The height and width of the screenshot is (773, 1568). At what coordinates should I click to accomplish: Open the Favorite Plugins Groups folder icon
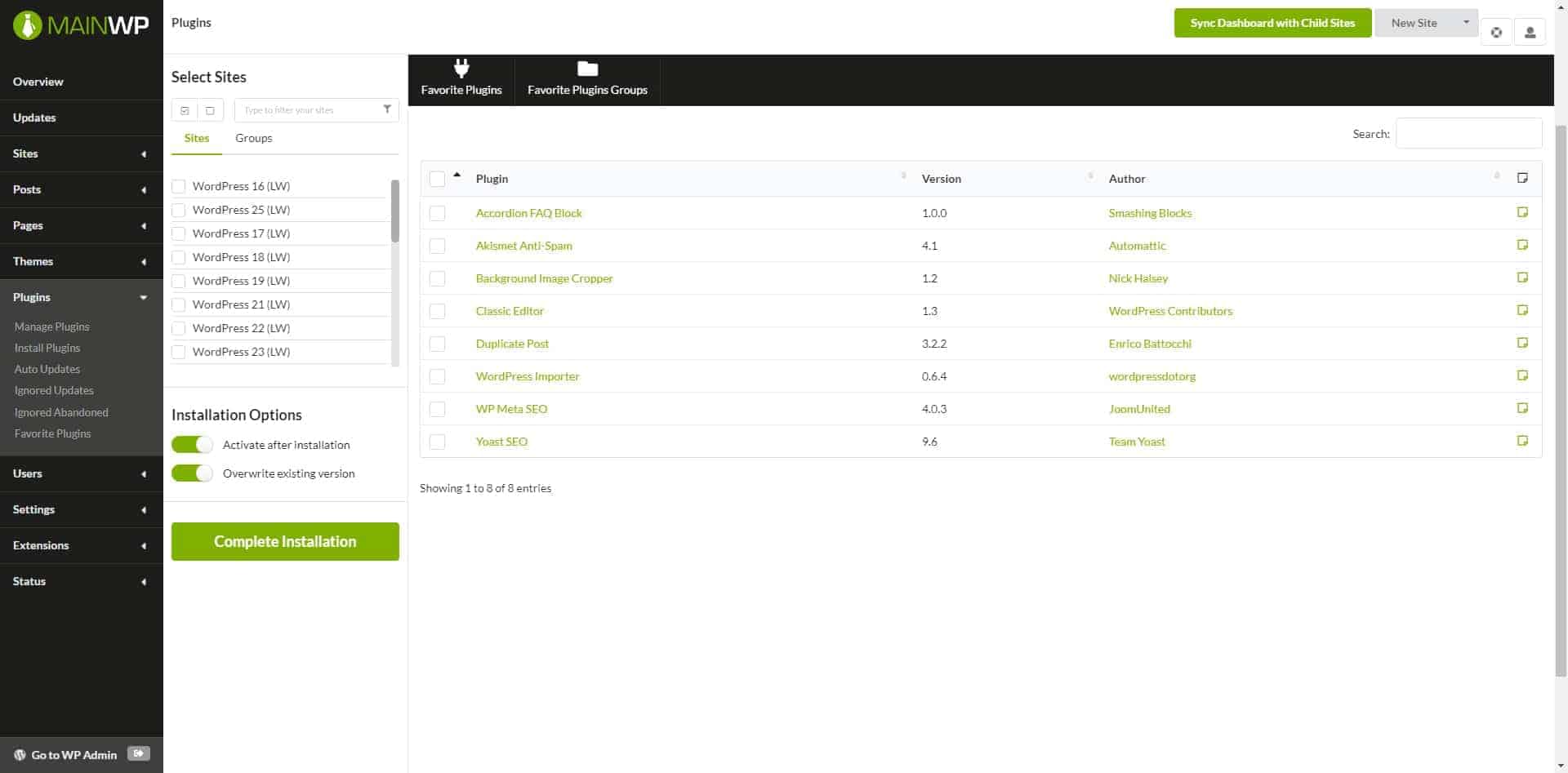(587, 69)
